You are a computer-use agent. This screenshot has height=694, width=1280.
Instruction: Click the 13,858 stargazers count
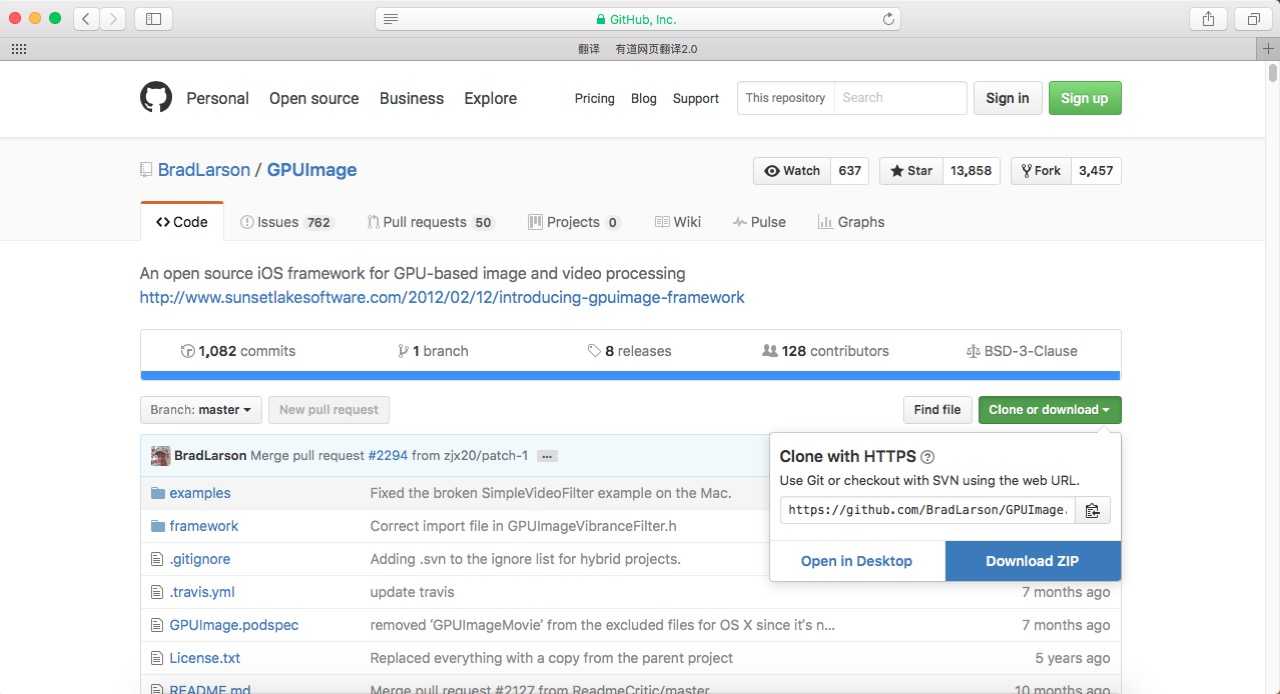pyautogui.click(x=971, y=171)
